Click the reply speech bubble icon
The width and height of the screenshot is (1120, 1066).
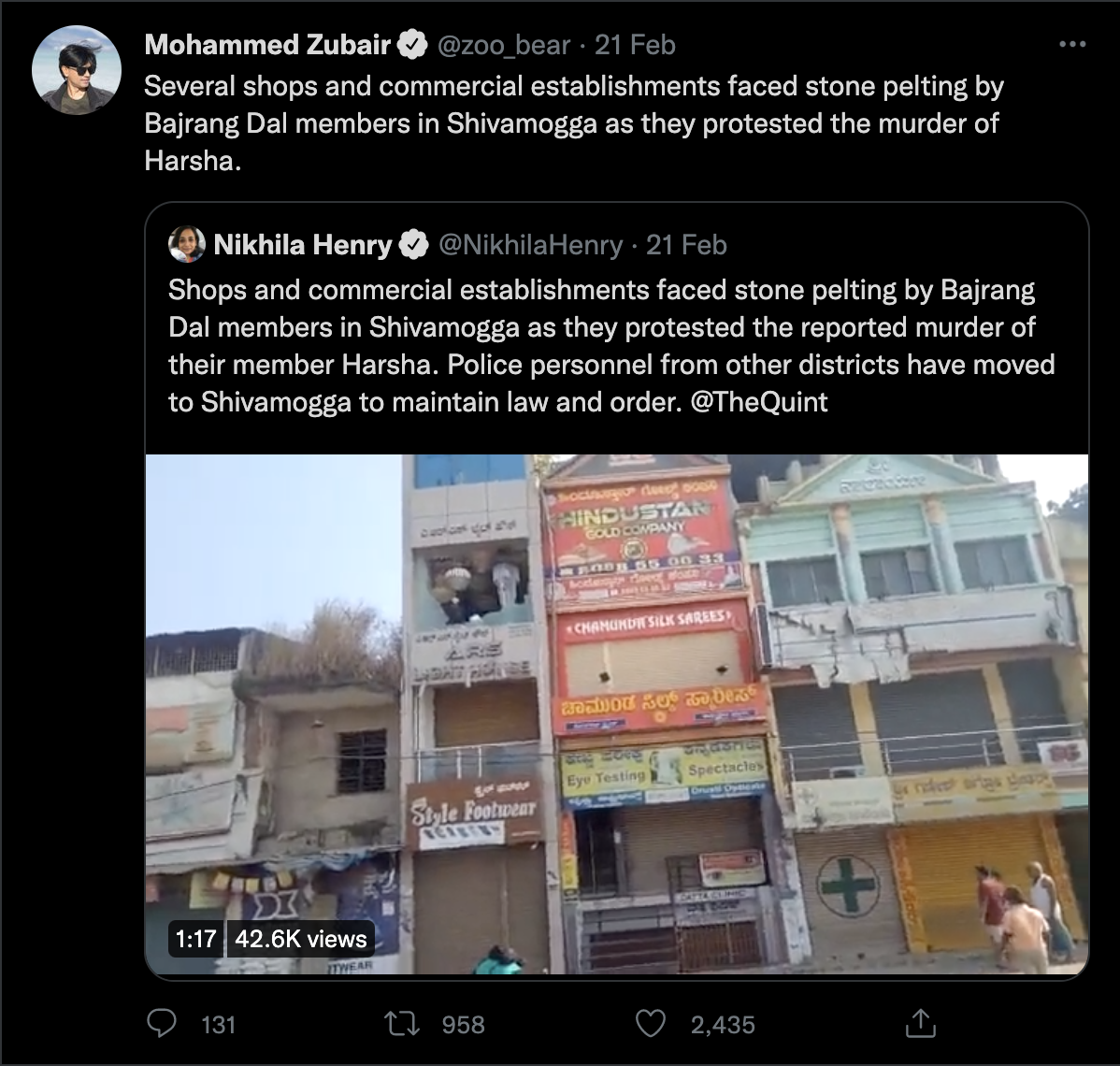pyautogui.click(x=162, y=1024)
